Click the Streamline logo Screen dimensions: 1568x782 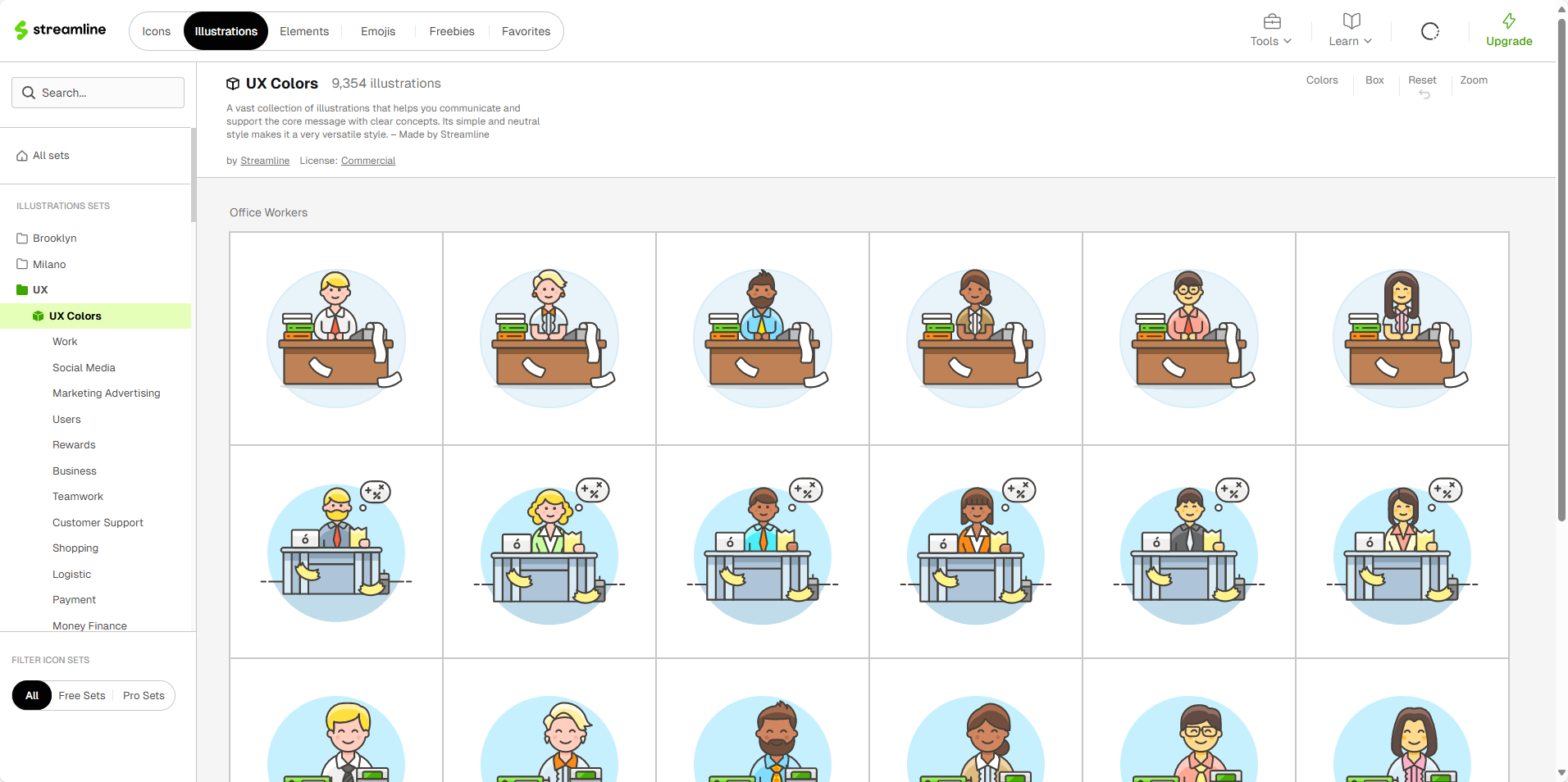(x=61, y=30)
